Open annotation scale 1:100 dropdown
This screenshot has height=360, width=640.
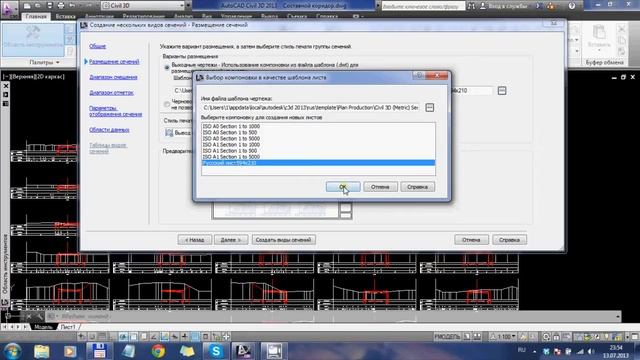pyautogui.click(x=504, y=337)
